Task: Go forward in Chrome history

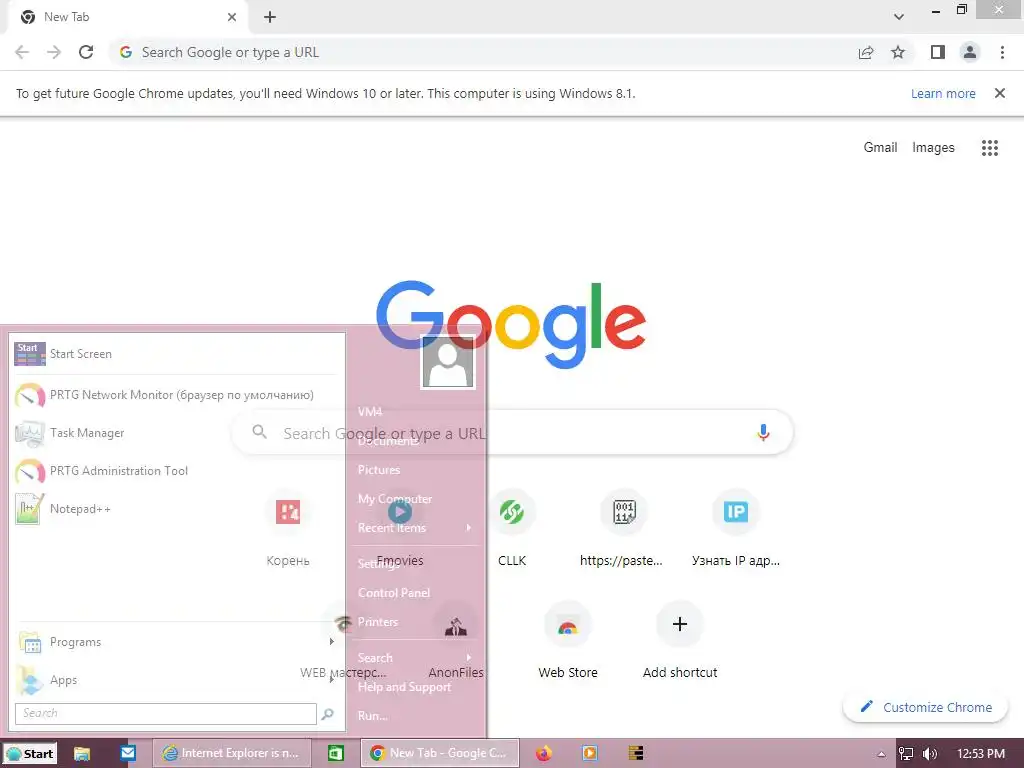Action: pos(54,52)
